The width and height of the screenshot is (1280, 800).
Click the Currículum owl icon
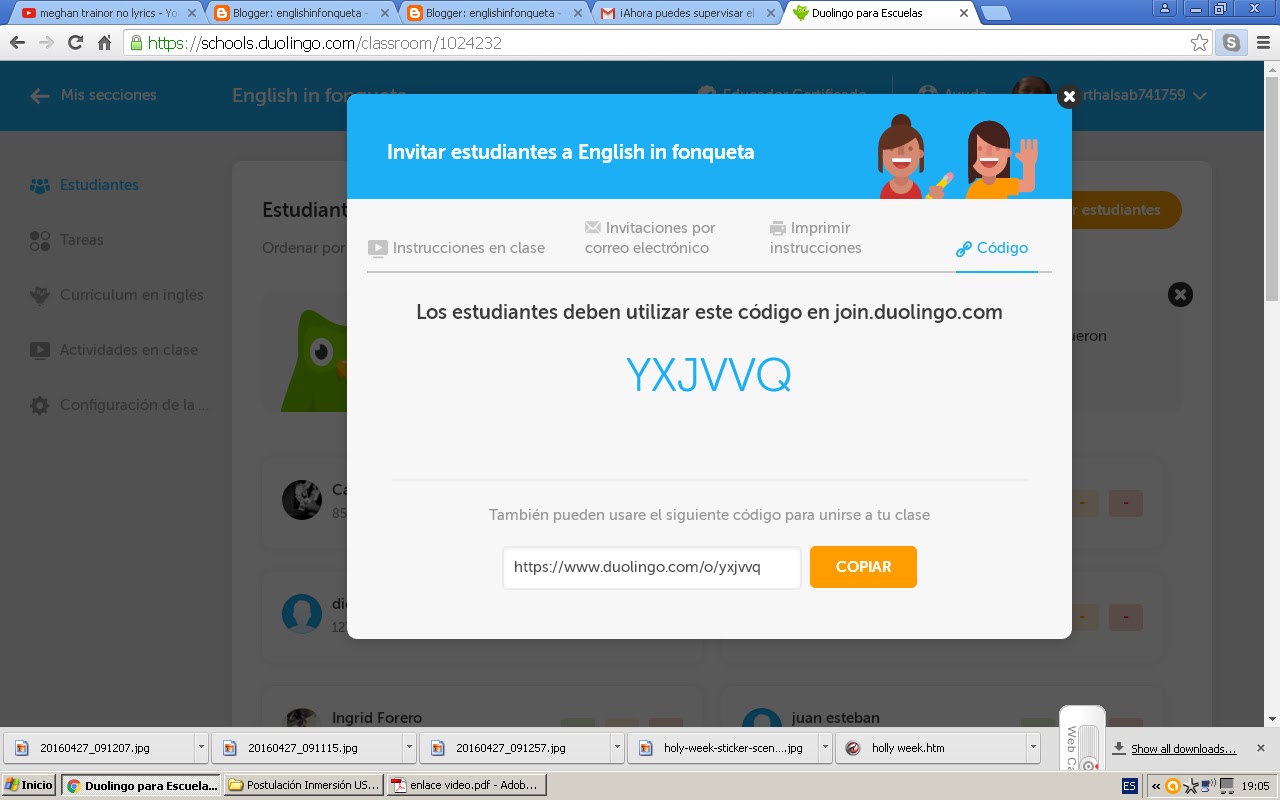(40, 295)
